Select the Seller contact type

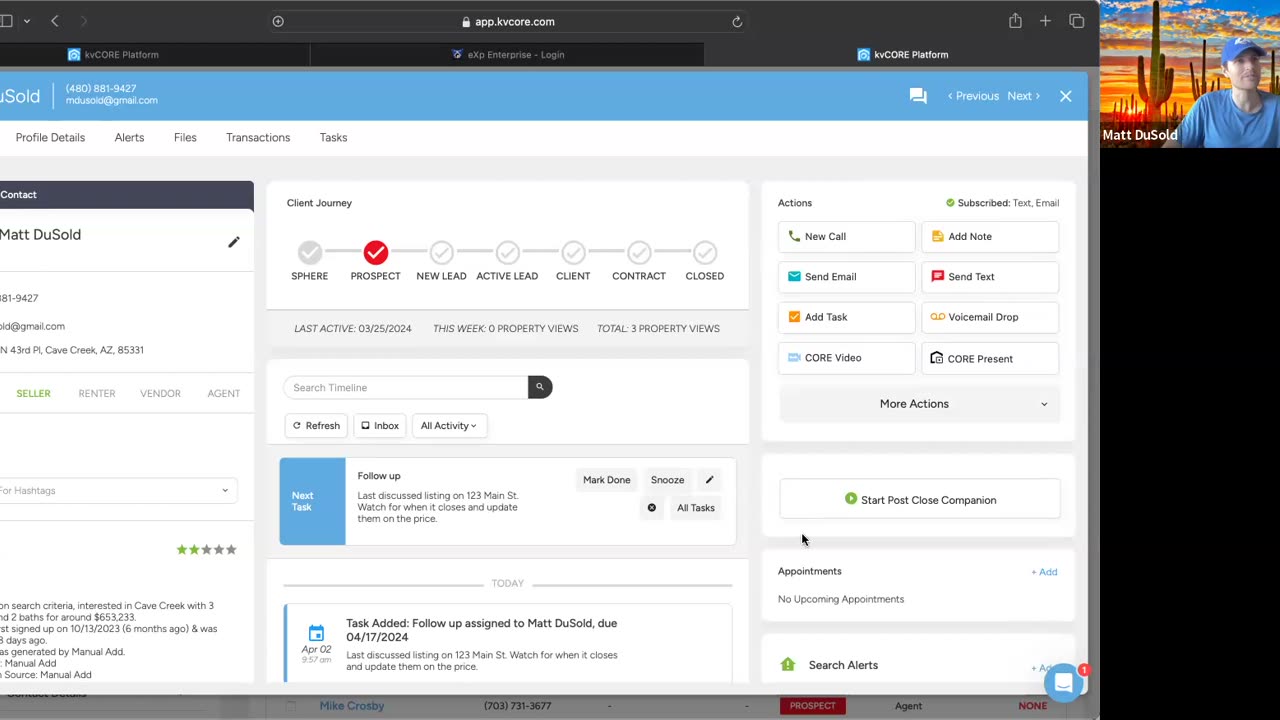click(x=33, y=394)
